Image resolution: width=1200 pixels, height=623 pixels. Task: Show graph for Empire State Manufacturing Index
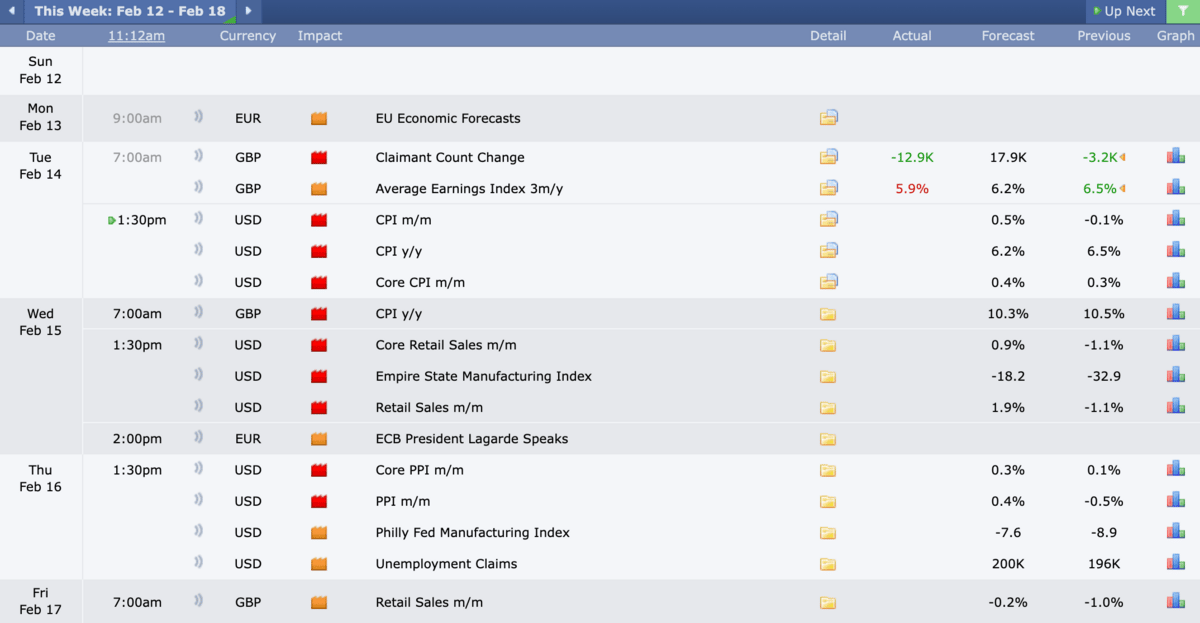1176,375
